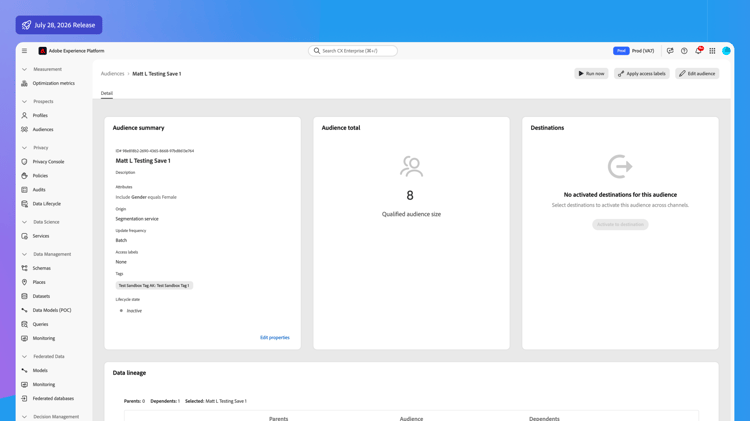The height and width of the screenshot is (421, 750).
Task: Click the Schemas sidebar icon
Action: (24, 268)
